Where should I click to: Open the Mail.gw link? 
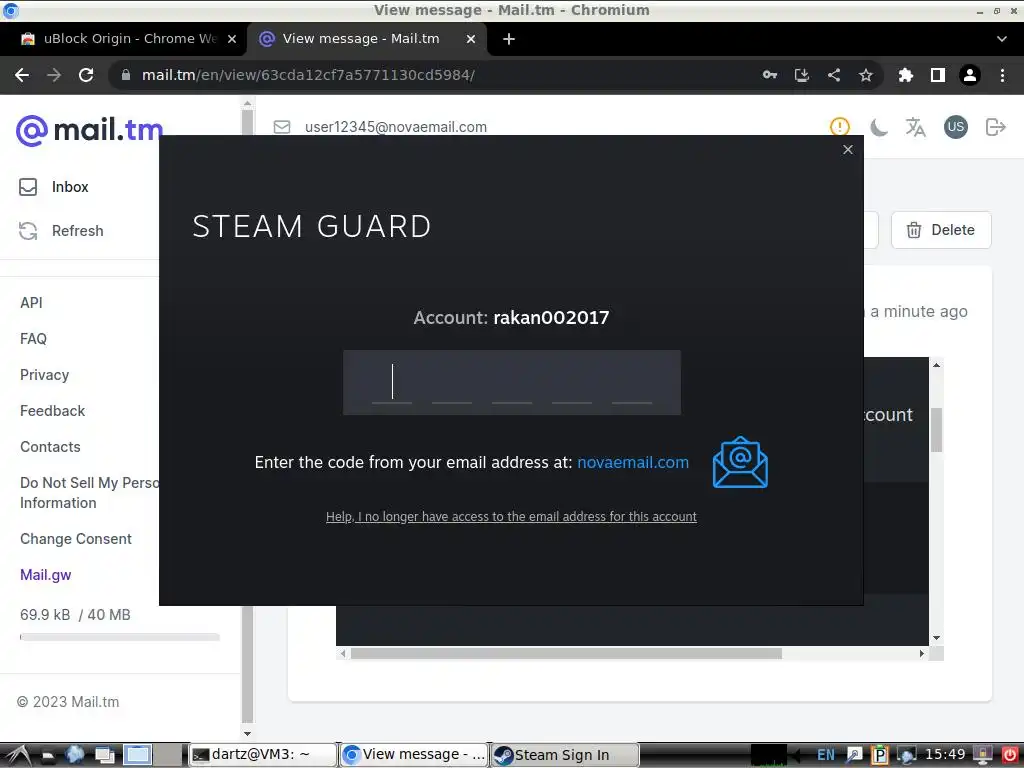[x=46, y=575]
